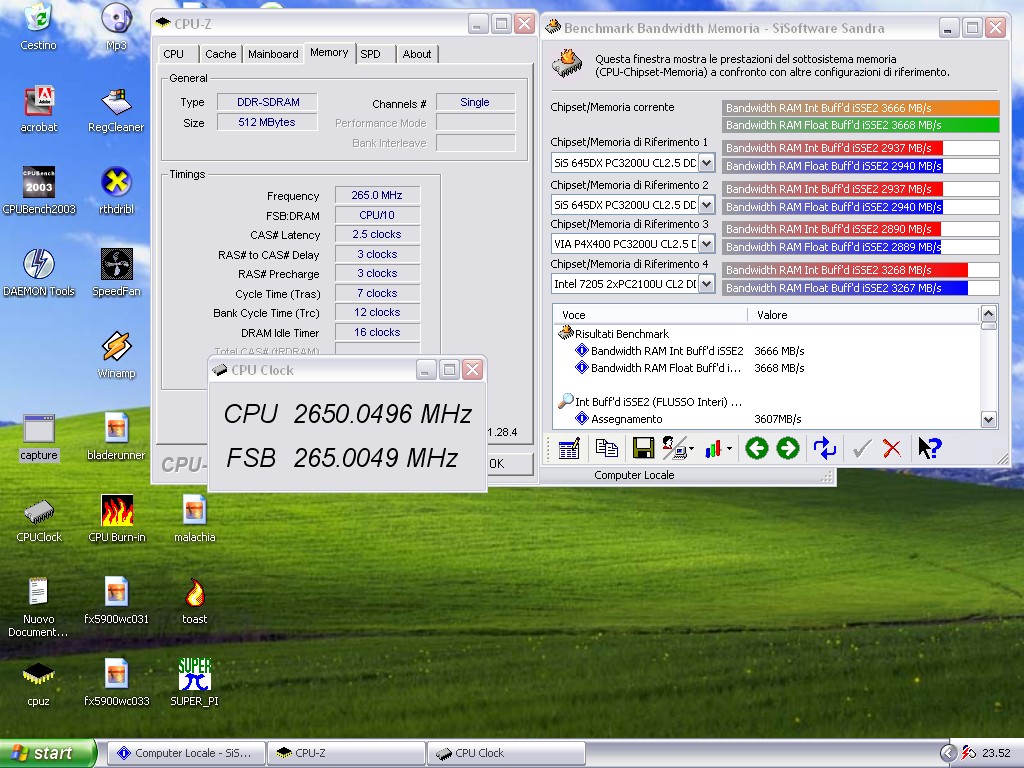Select Bandwidth RAM Int Buff'd iSSE2 result row

tap(667, 351)
